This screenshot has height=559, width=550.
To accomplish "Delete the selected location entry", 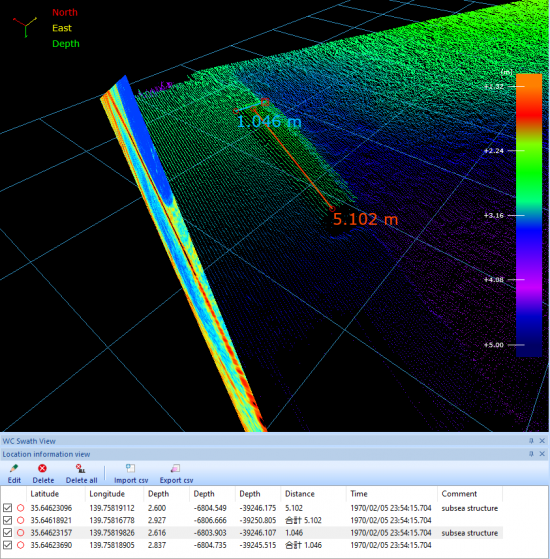I will pyautogui.click(x=42, y=468).
